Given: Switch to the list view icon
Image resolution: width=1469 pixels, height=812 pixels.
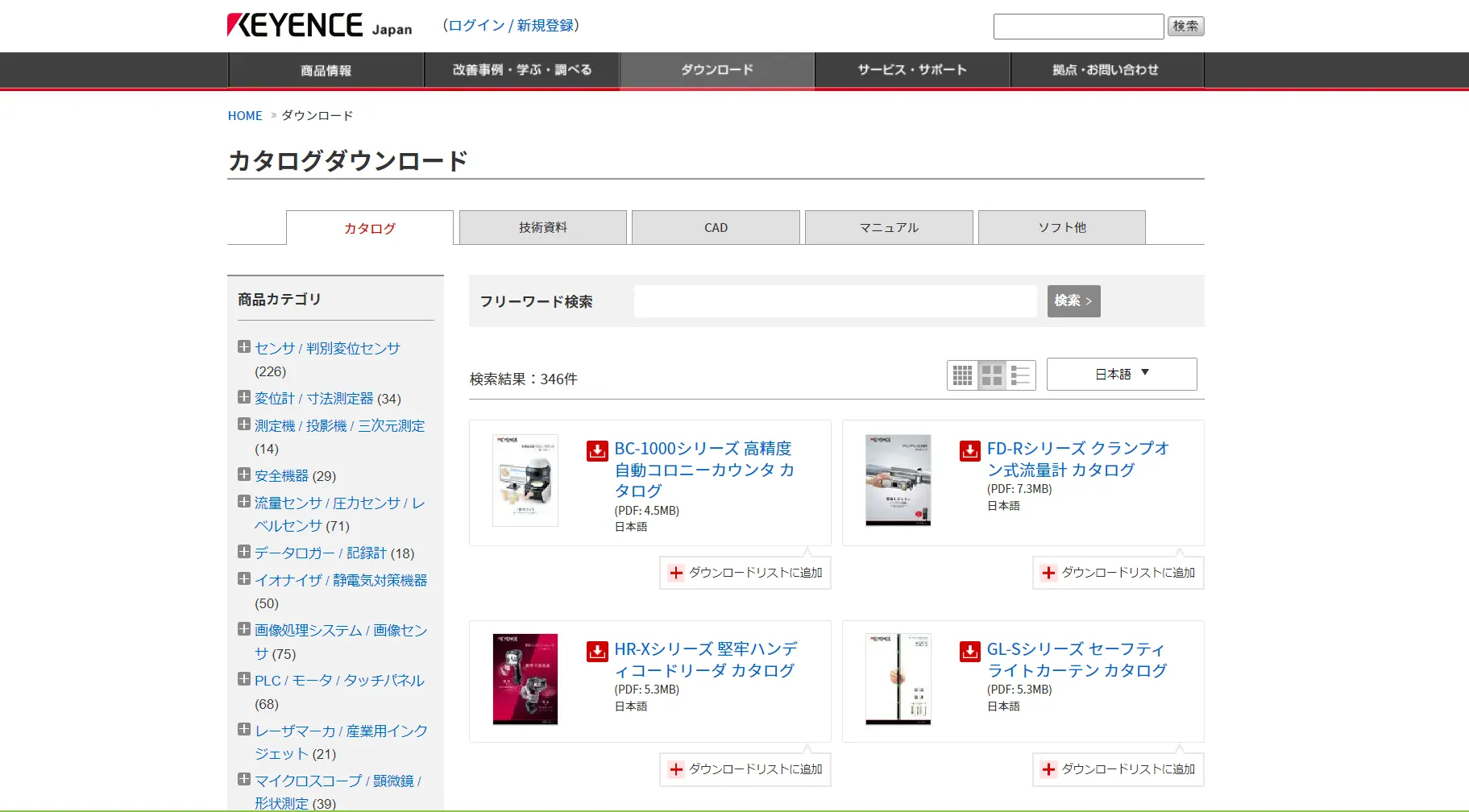Looking at the screenshot, I should [x=1021, y=375].
